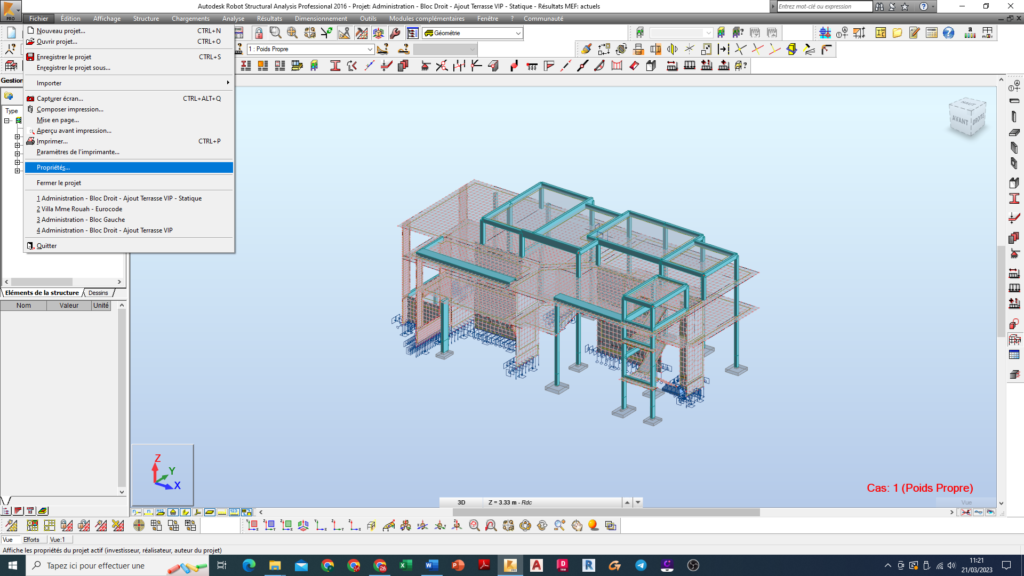Click the padlock icon on the top toolbar
Viewport: 1024px width, 576px height.
click(x=258, y=32)
